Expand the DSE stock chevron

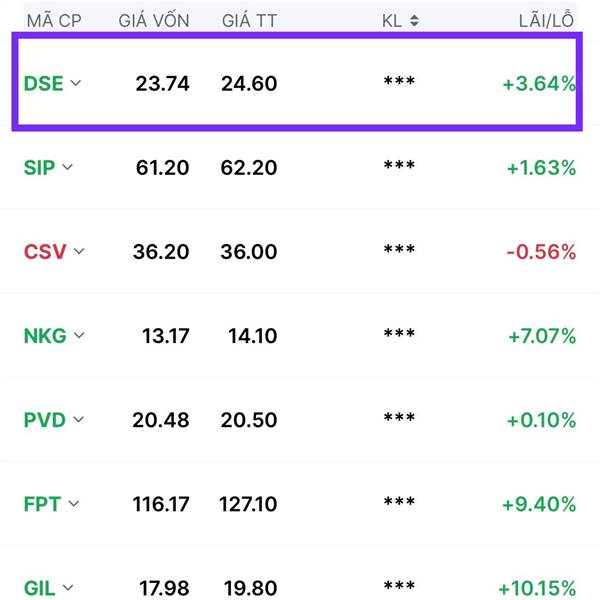76,83
